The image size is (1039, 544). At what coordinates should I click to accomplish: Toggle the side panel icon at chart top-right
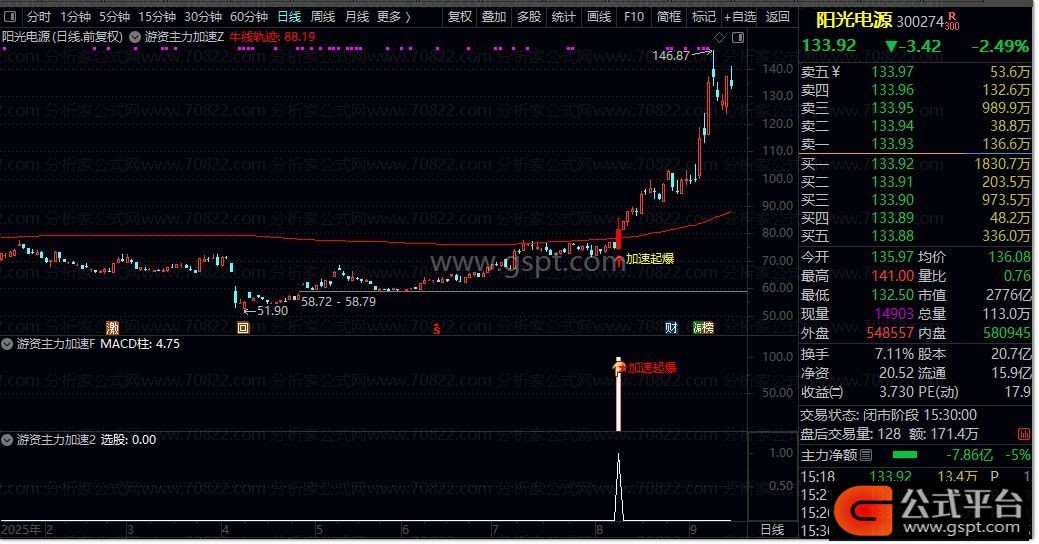click(738, 38)
